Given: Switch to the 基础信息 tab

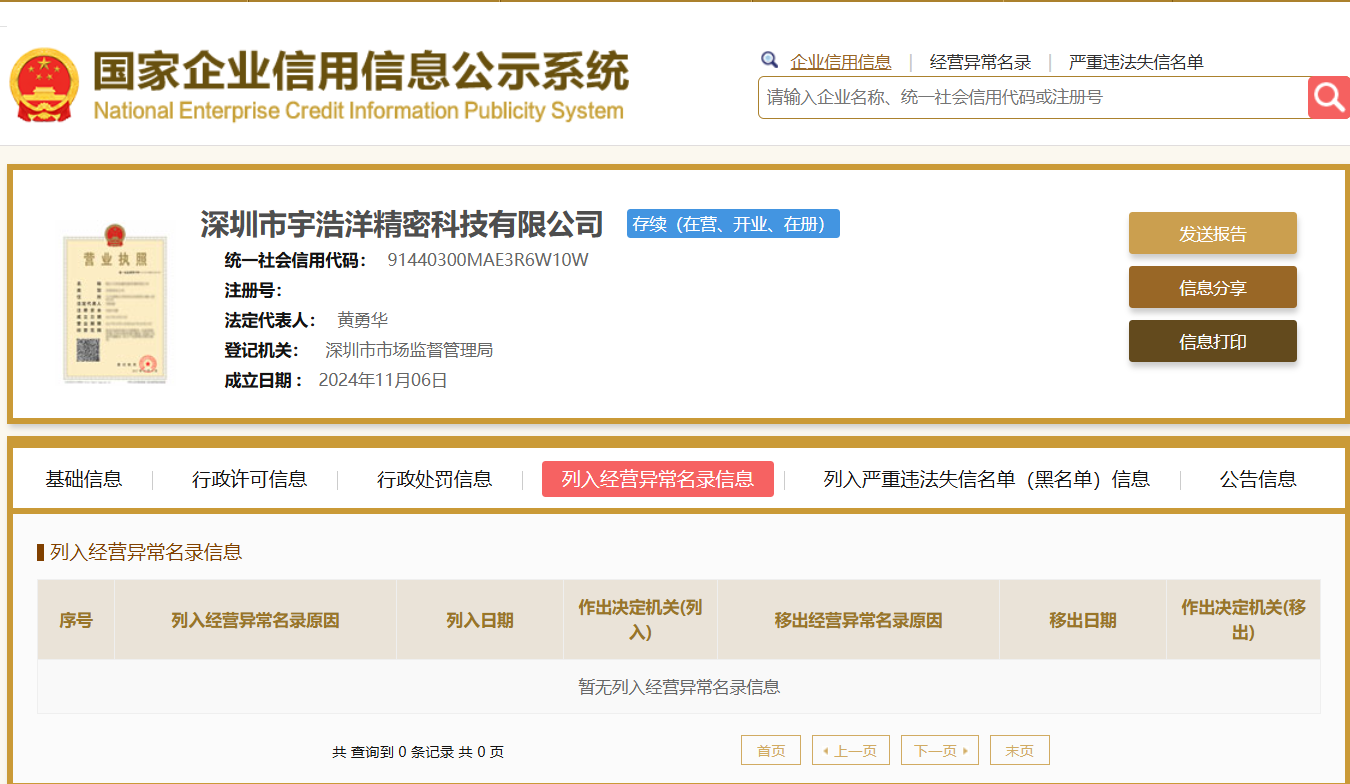Looking at the screenshot, I should tap(84, 479).
